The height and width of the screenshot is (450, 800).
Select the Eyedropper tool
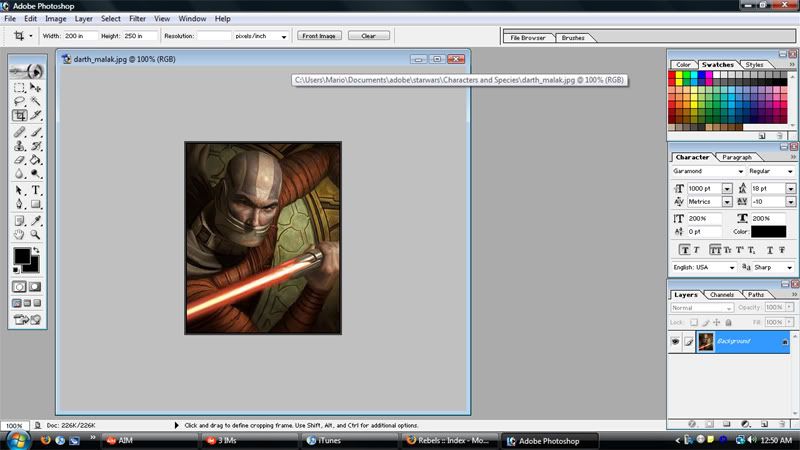pyautogui.click(x=35, y=221)
